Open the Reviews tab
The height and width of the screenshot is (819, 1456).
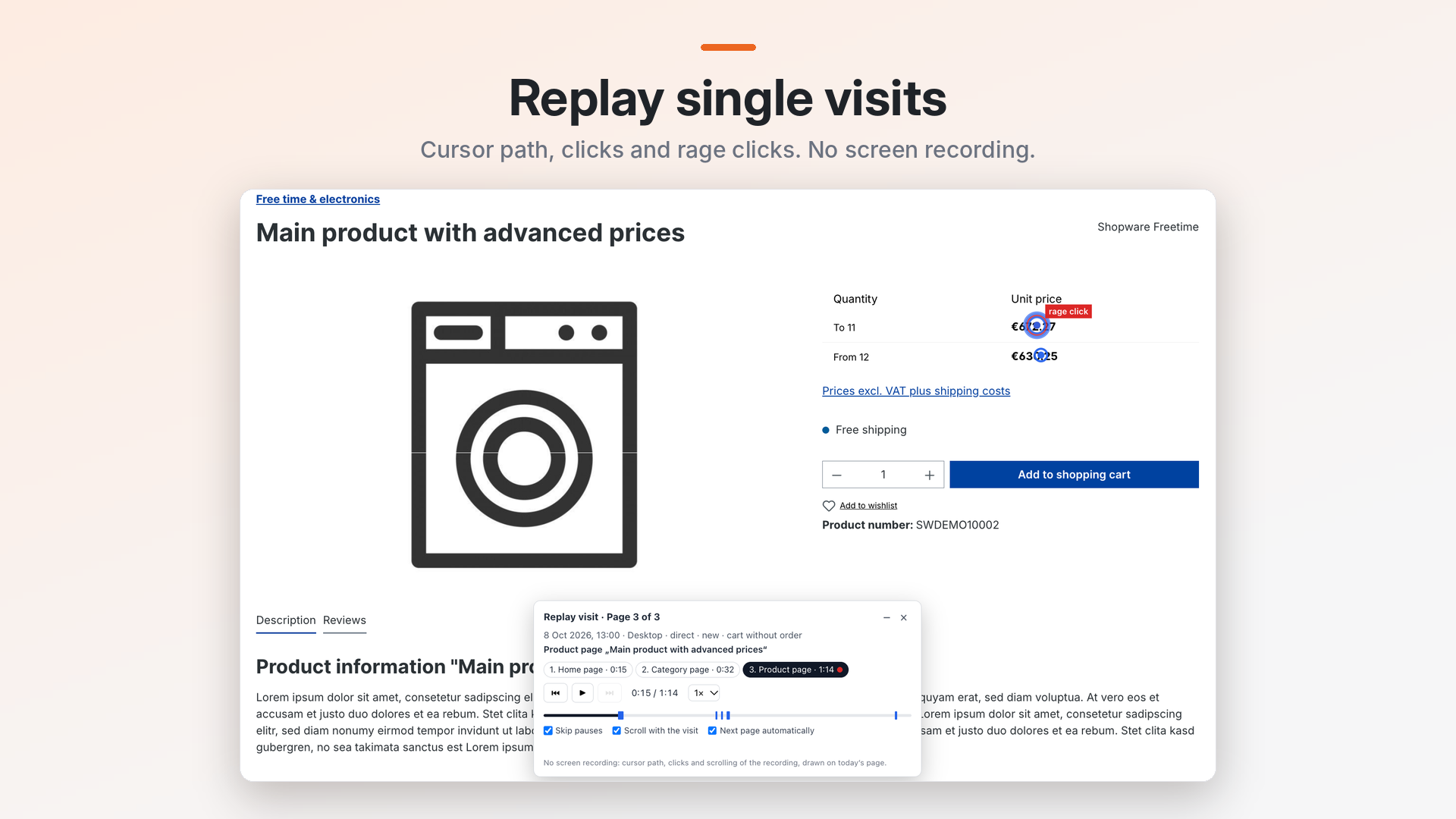pos(344,620)
